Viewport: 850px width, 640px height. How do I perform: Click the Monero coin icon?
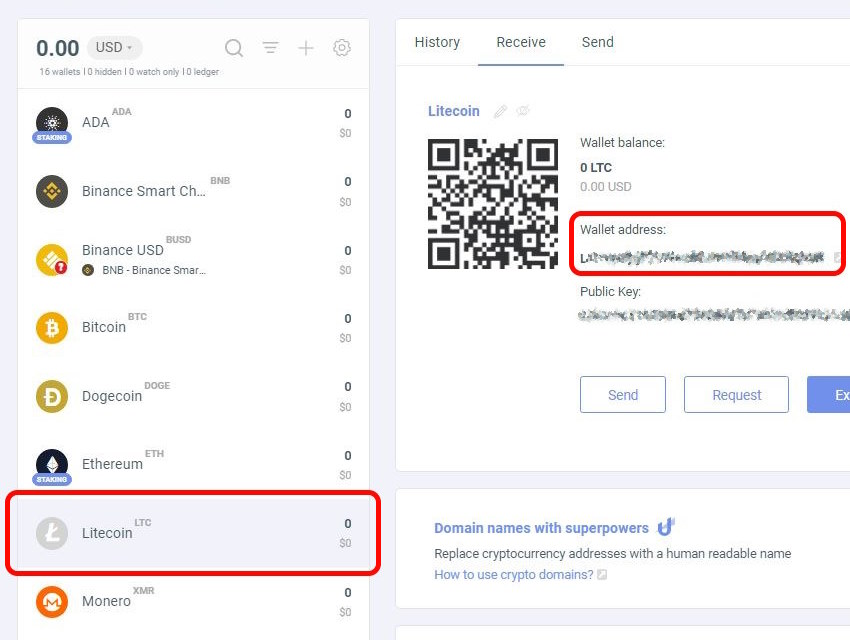pos(52,601)
